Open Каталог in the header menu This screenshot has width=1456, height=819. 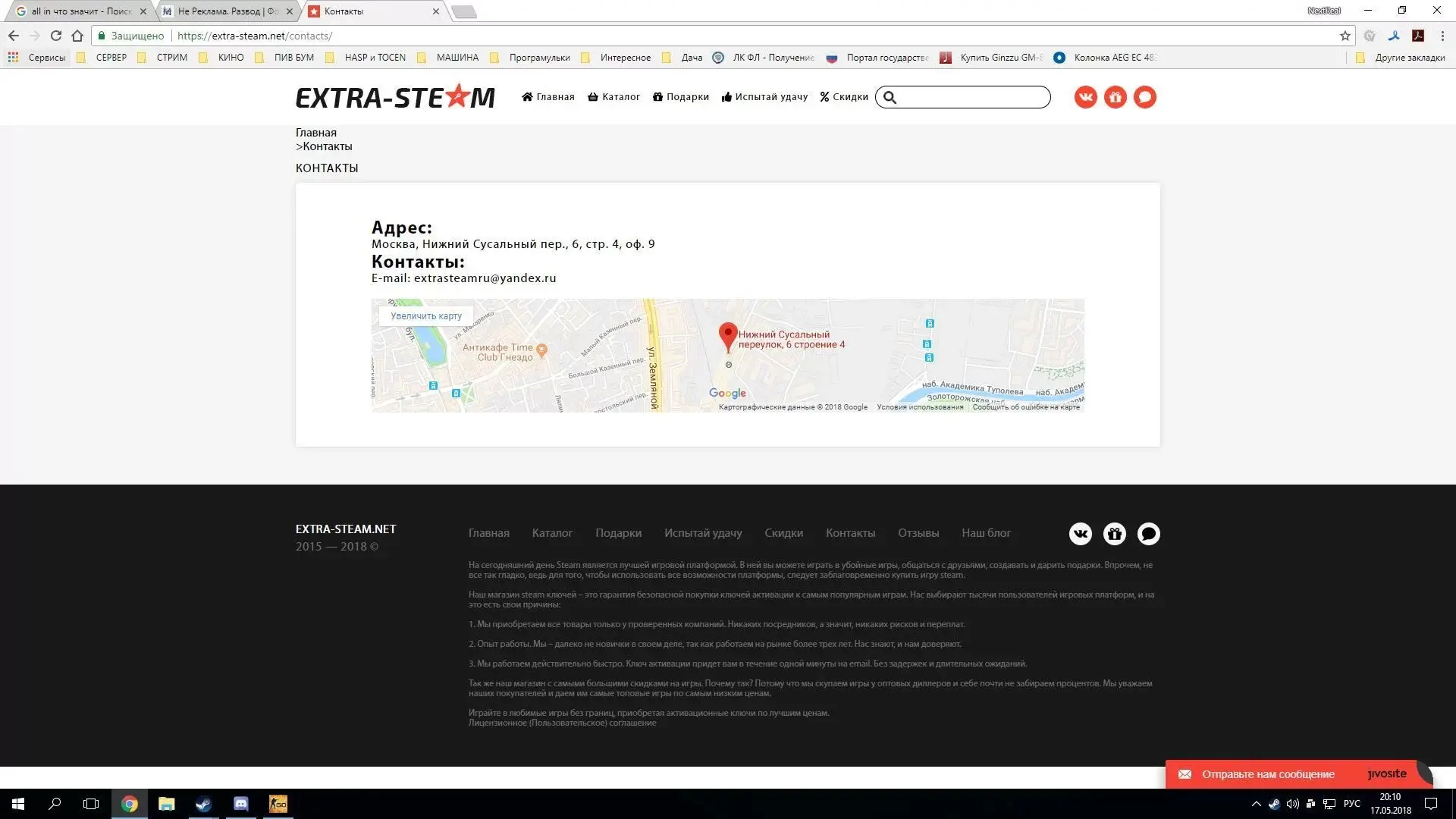pos(614,97)
